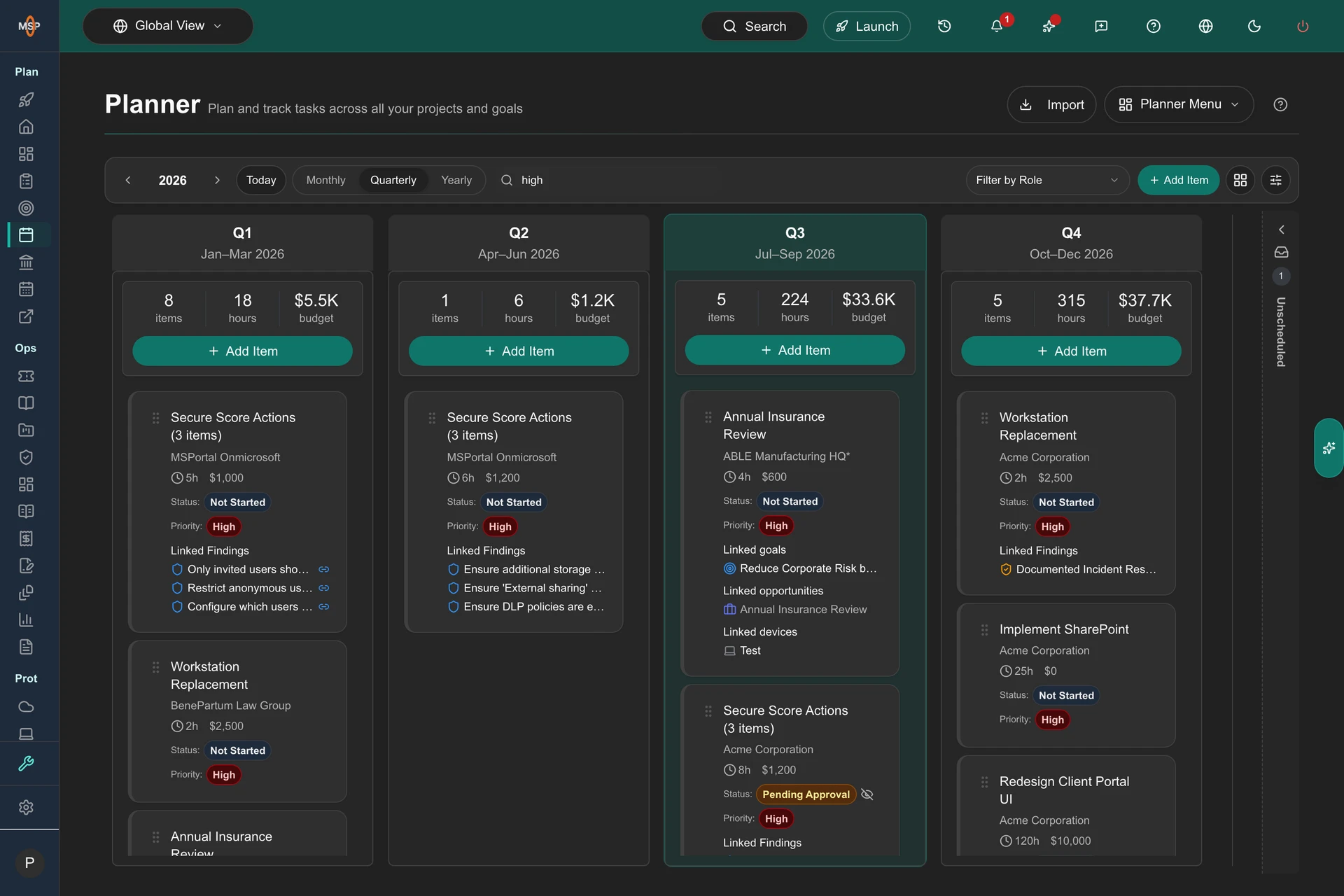
Task: Open the Global View dropdown
Action: (168, 26)
